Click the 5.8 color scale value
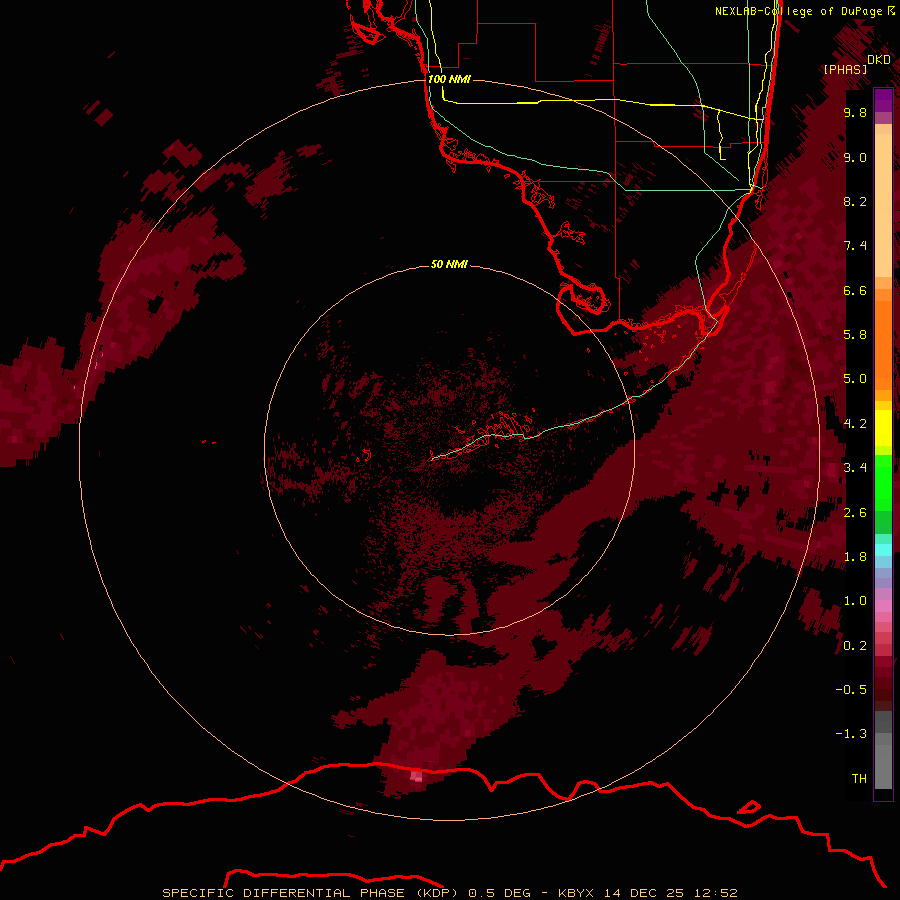Viewport: 900px width, 900px height. coord(855,335)
